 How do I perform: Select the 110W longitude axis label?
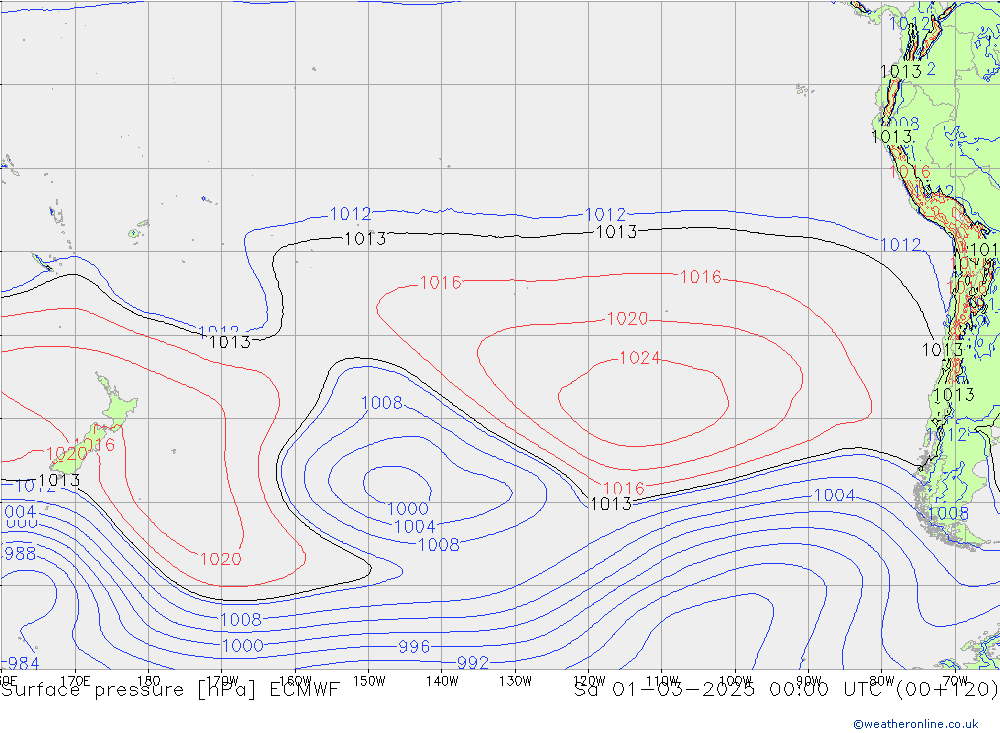(x=662, y=681)
